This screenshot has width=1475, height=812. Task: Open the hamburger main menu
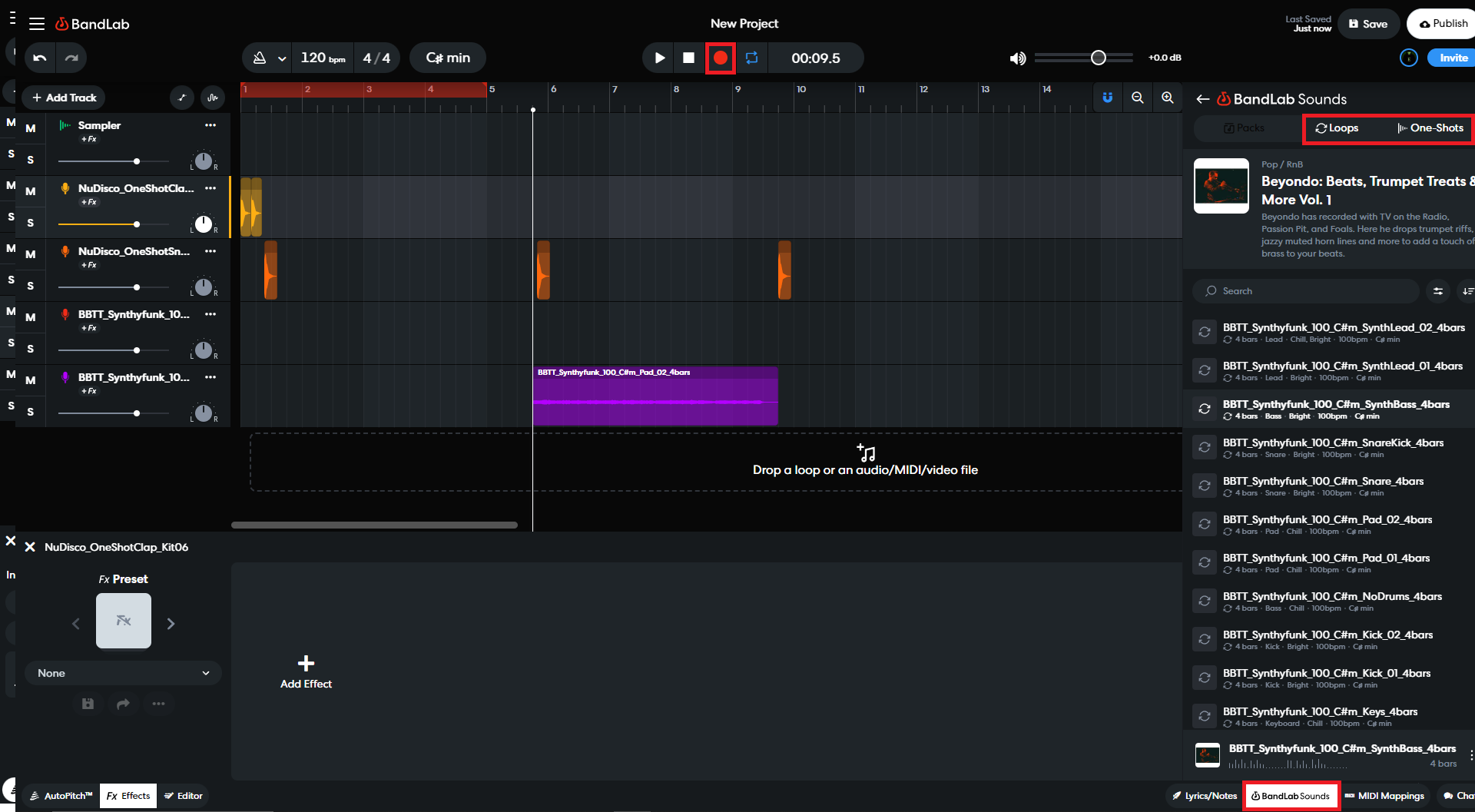(37, 24)
